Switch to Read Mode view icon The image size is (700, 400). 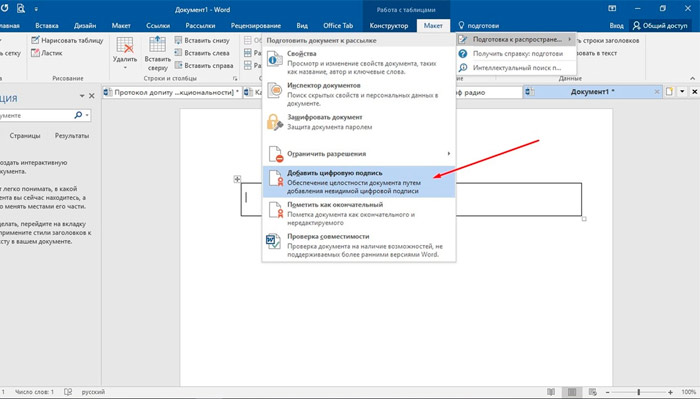(551, 392)
